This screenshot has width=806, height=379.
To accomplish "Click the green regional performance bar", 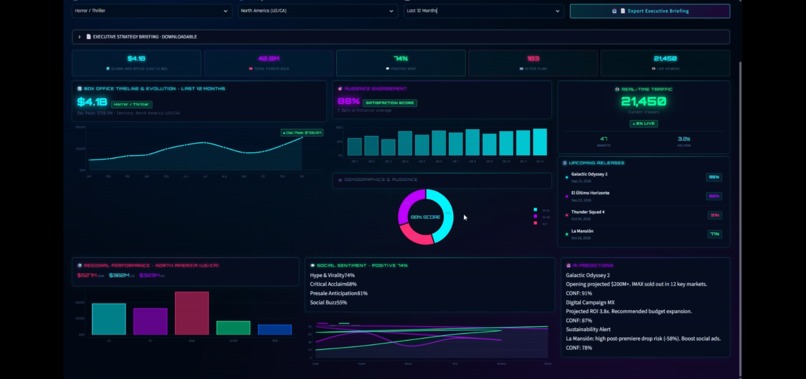I will tap(233, 328).
